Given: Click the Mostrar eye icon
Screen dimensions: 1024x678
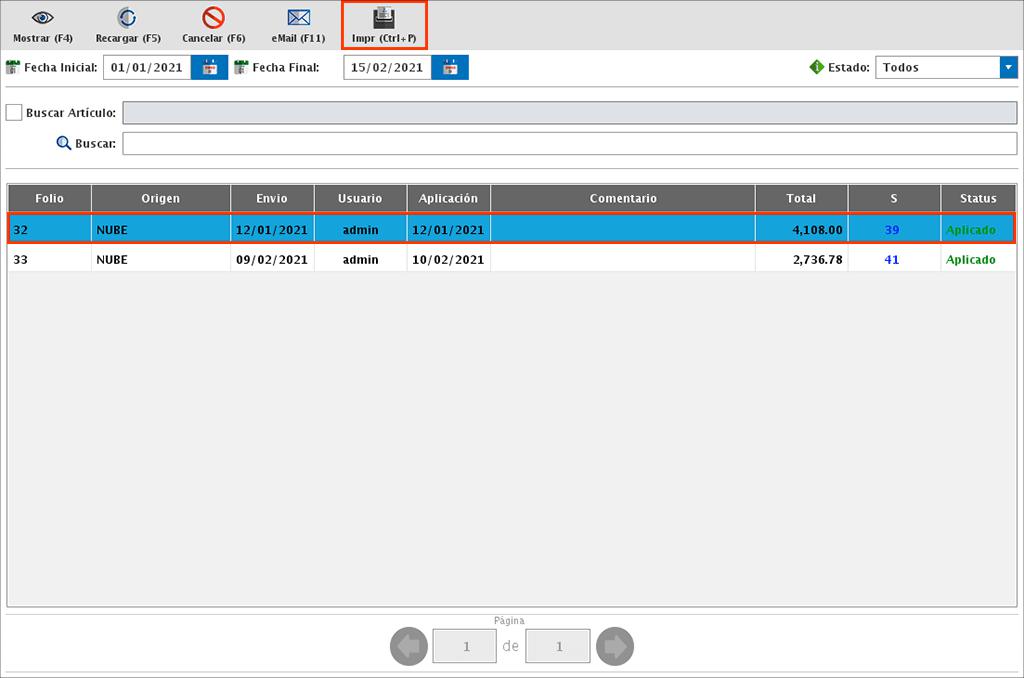Looking at the screenshot, I should click(x=42, y=18).
